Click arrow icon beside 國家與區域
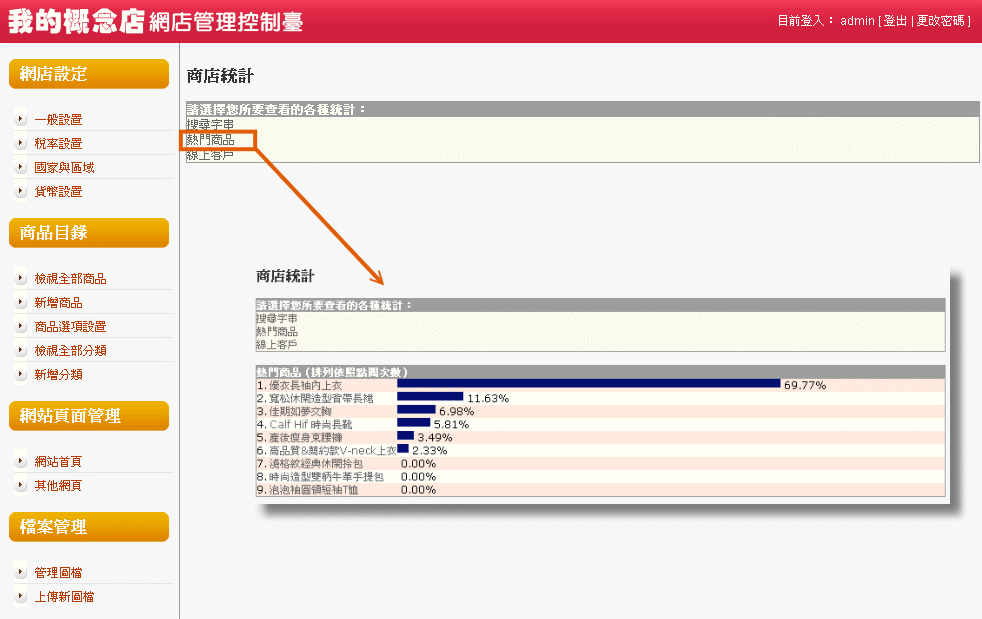Viewport: 982px width, 619px height. click(x=20, y=167)
